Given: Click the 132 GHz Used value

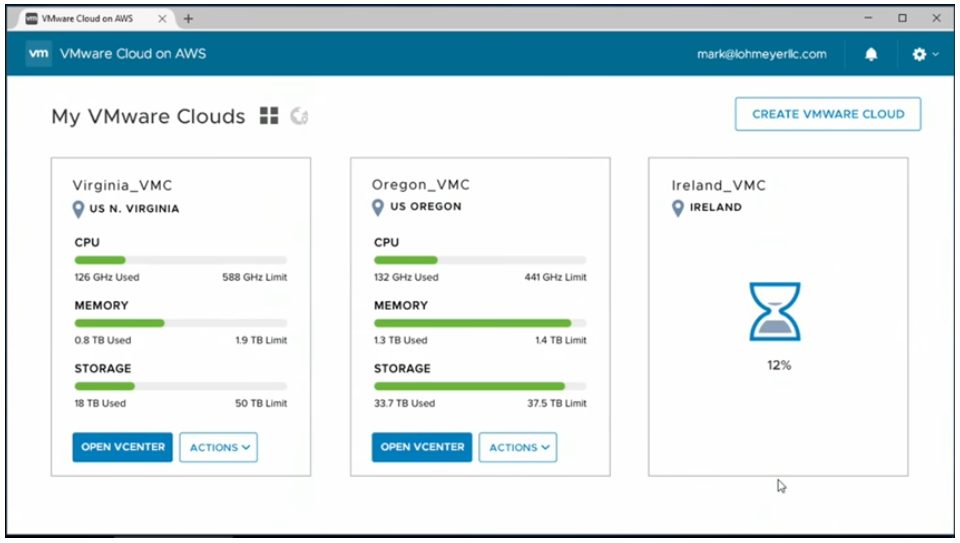Looking at the screenshot, I should point(407,277).
